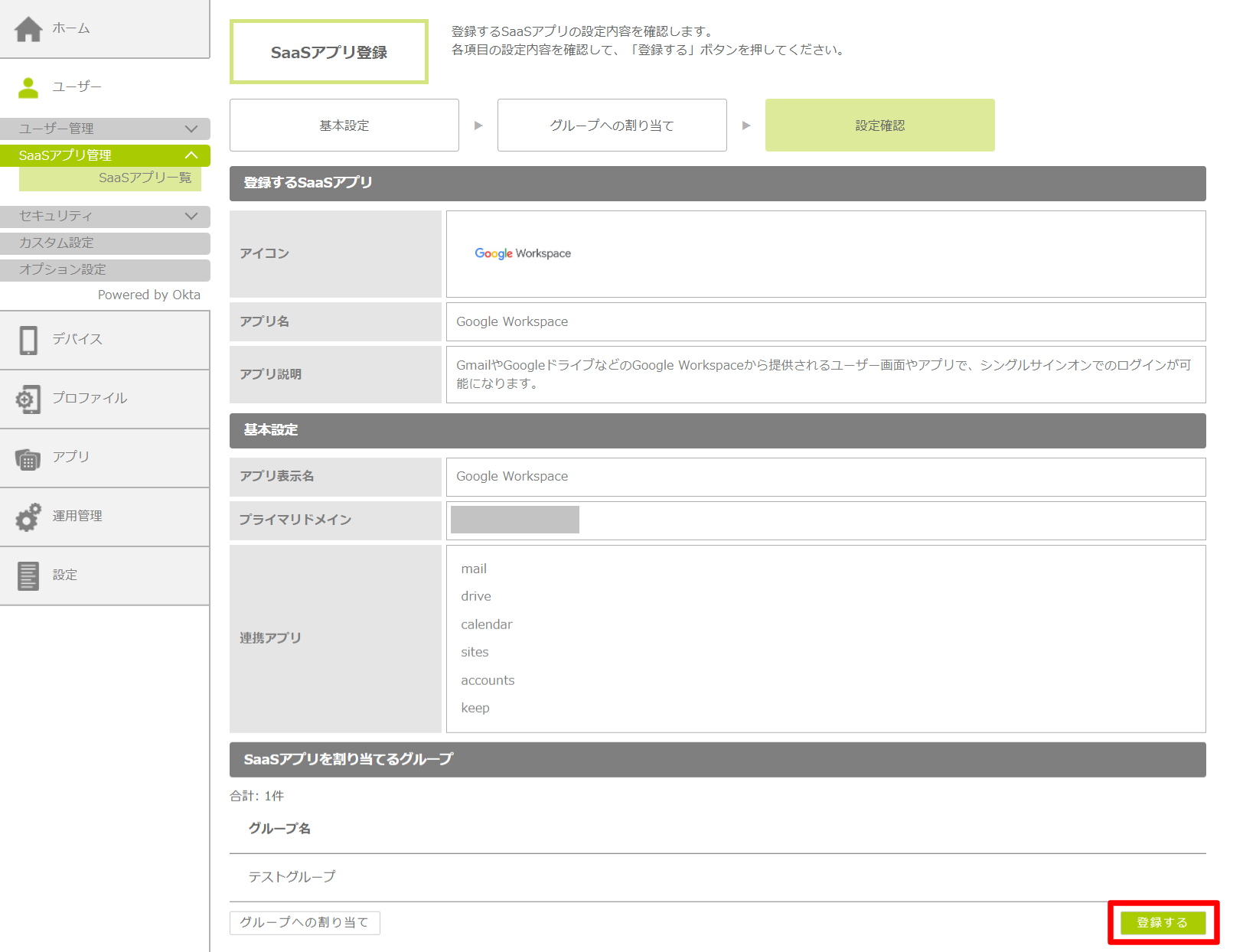Open the デバイス menu item
The height and width of the screenshot is (952, 1256).
105,340
